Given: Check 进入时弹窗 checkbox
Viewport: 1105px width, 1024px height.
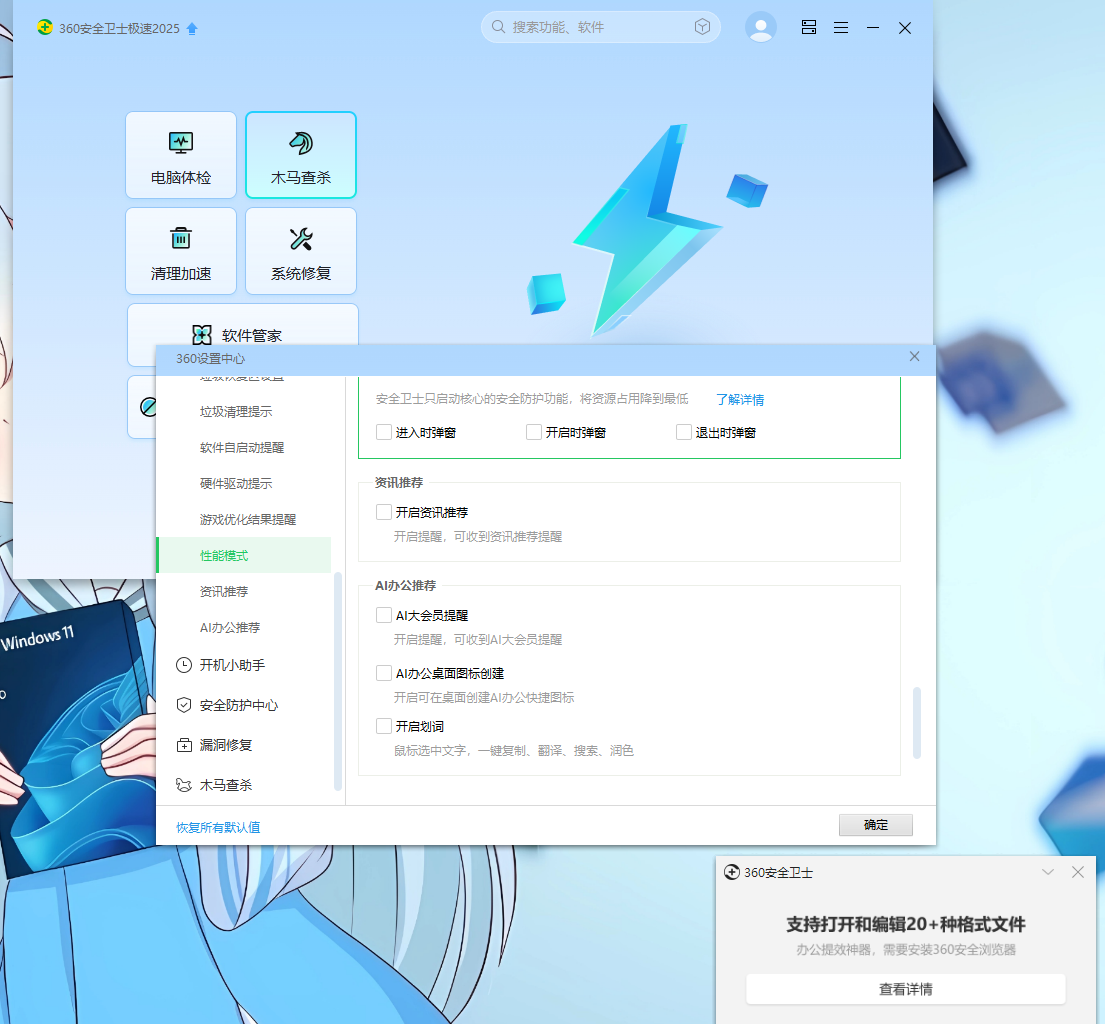Looking at the screenshot, I should (x=384, y=432).
